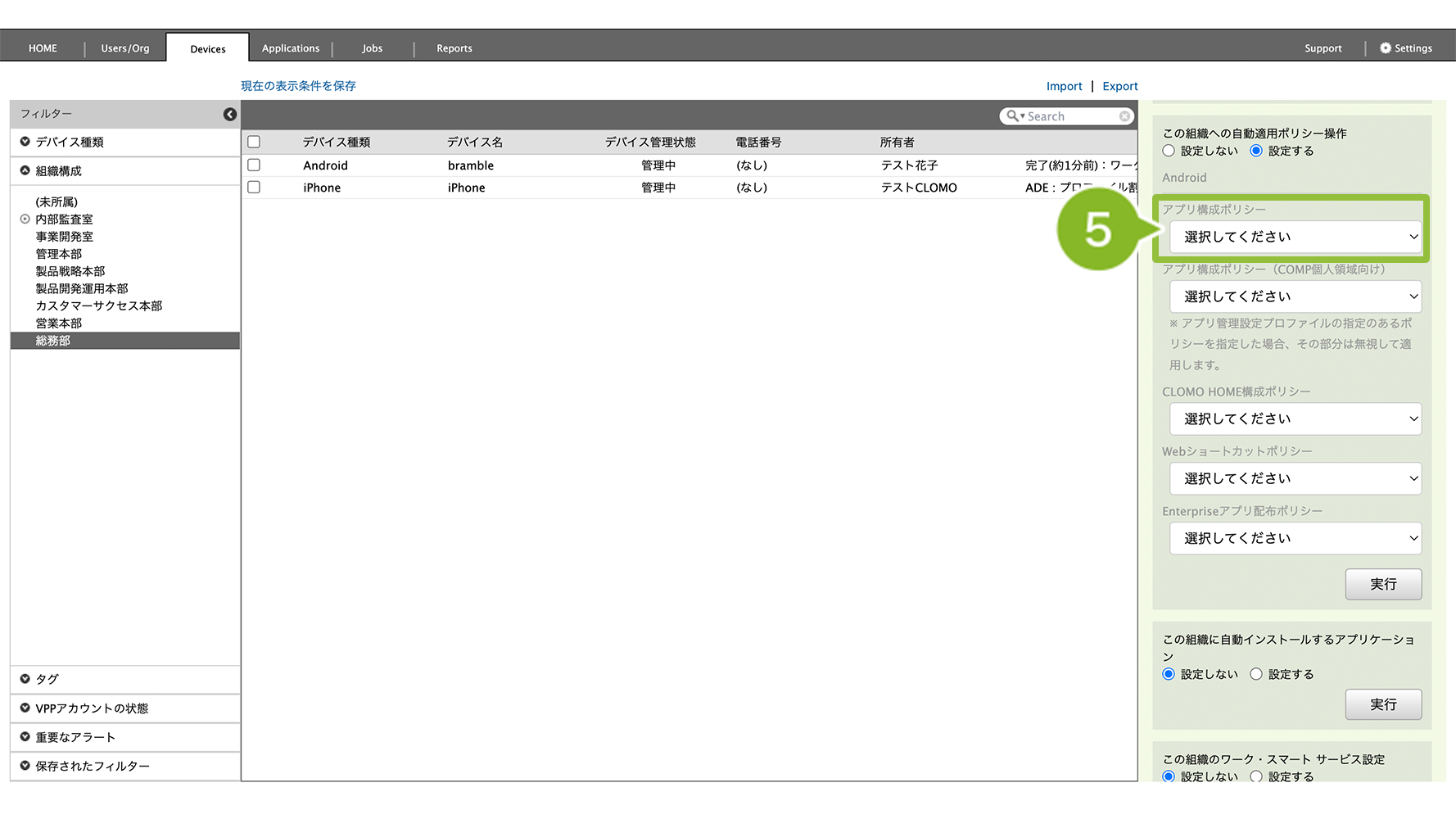Check the Android bramble device checkbox

click(x=254, y=165)
